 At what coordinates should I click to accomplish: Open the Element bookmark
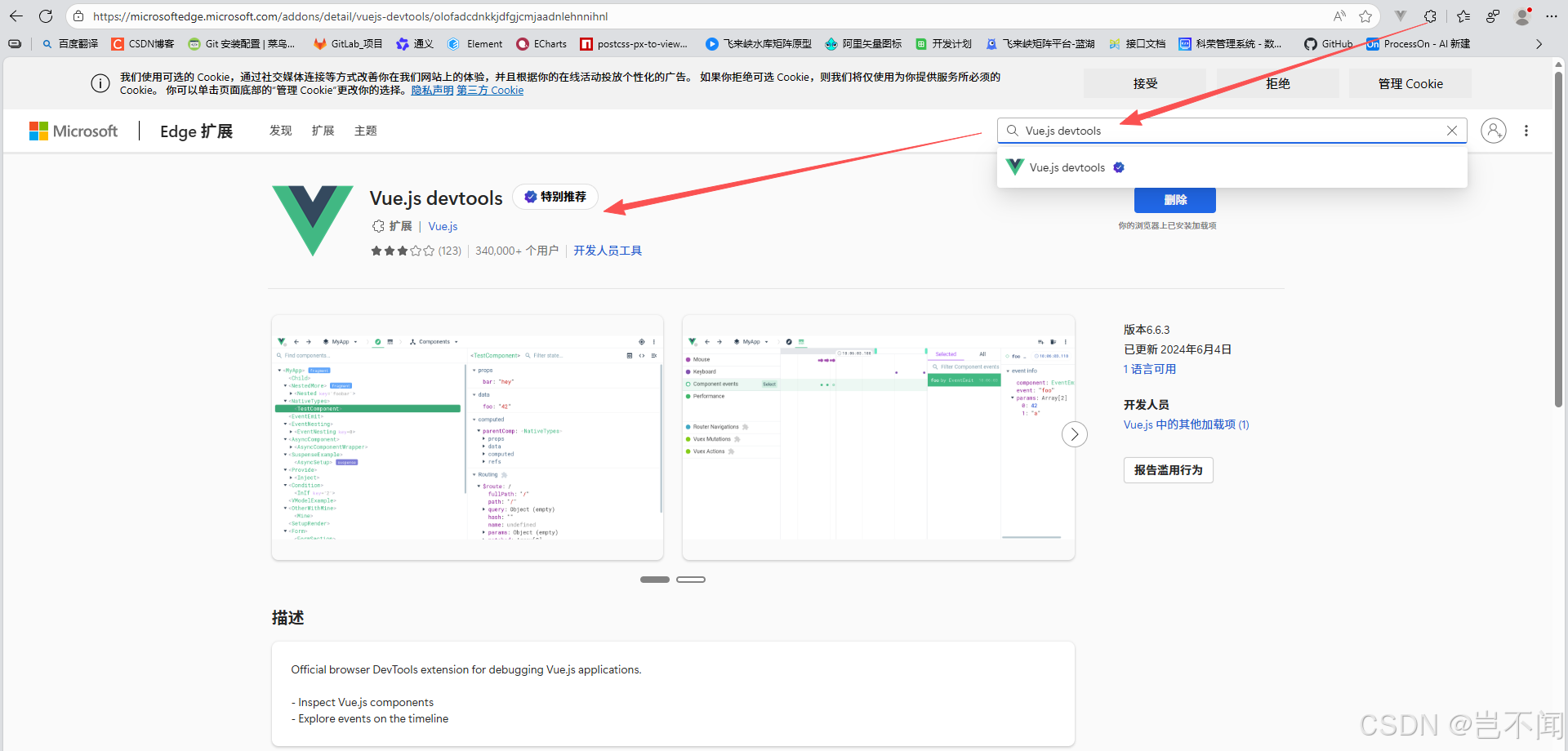click(475, 44)
